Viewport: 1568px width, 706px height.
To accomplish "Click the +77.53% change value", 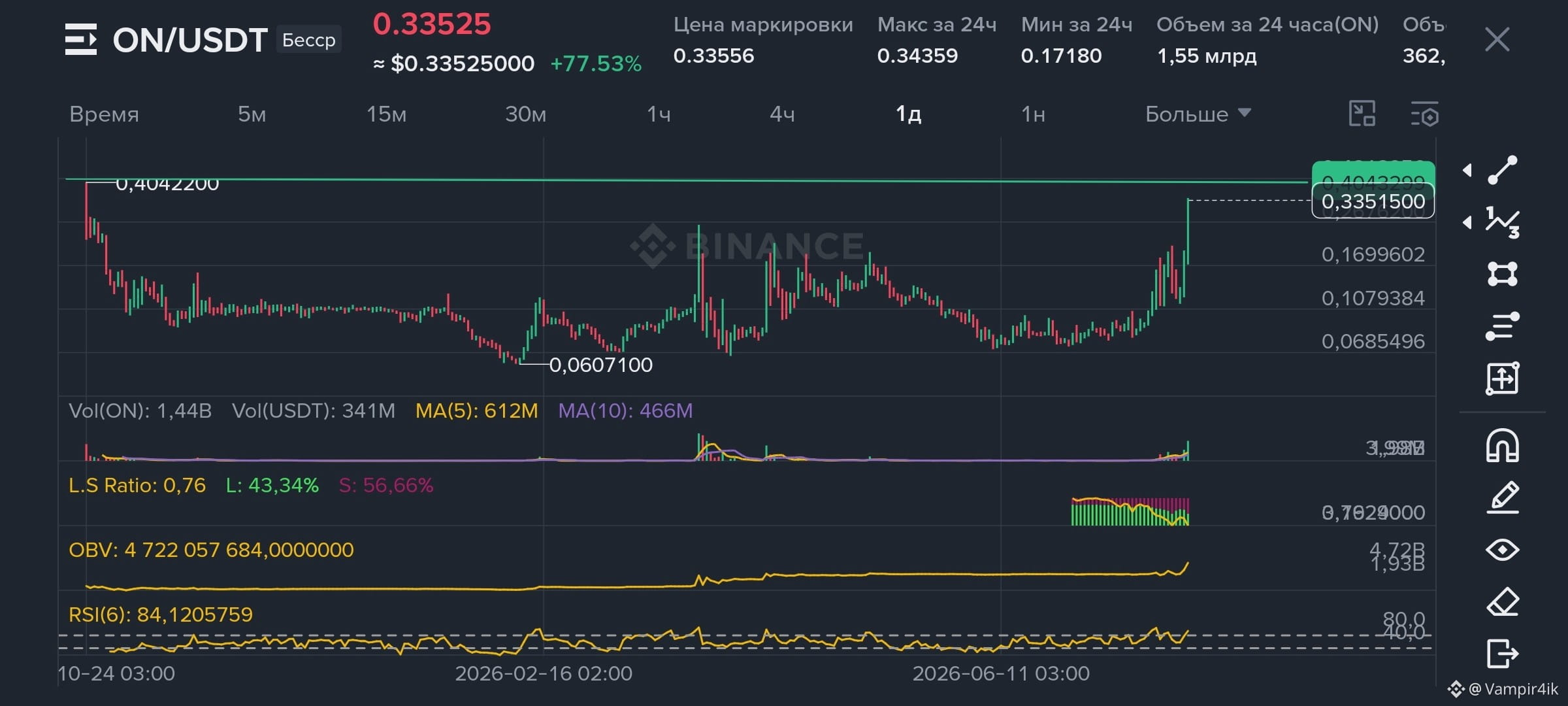I will coord(596,64).
